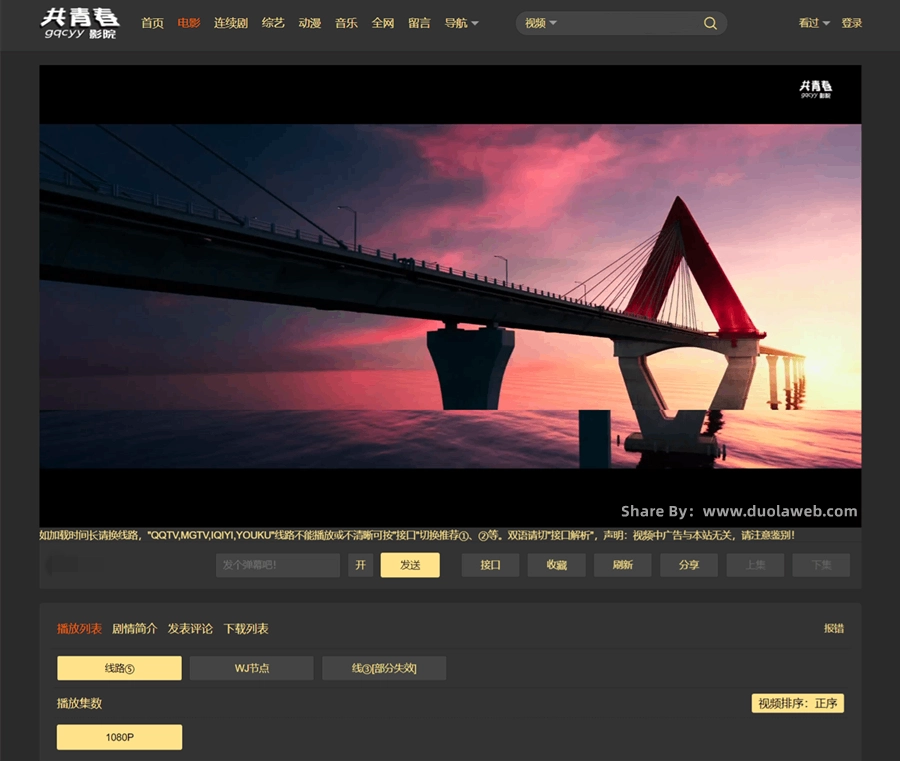Click the 接口 button
The width and height of the screenshot is (900, 761).
490,565
